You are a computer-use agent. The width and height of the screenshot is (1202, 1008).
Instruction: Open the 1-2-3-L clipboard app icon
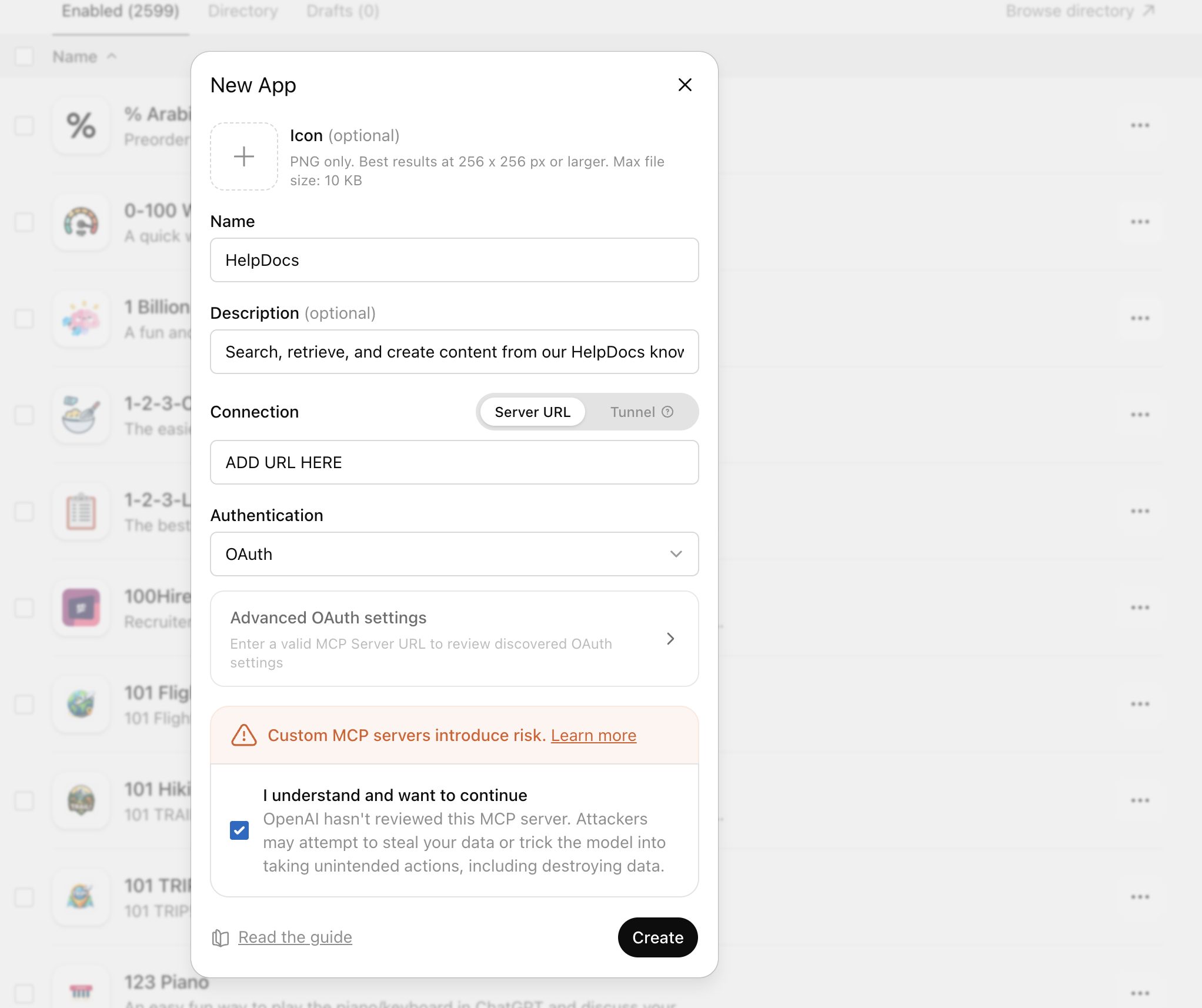[x=81, y=512]
